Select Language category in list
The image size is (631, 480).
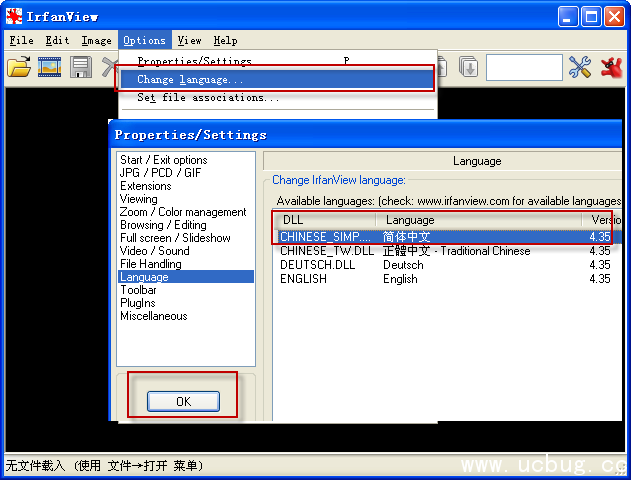point(186,277)
